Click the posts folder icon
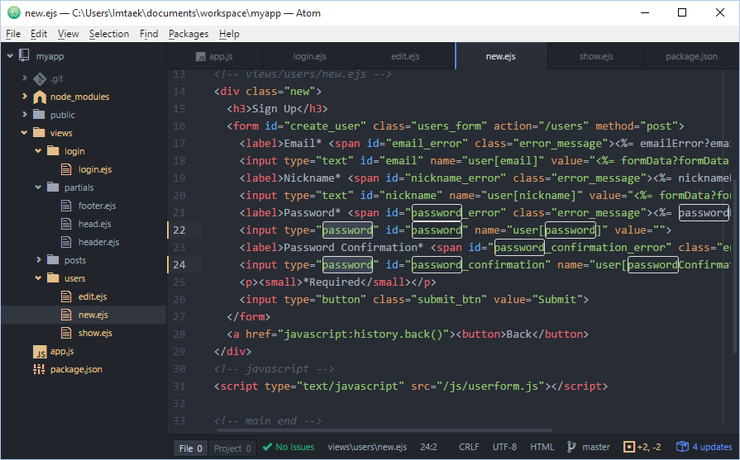This screenshot has width=740, height=460. coord(53,260)
